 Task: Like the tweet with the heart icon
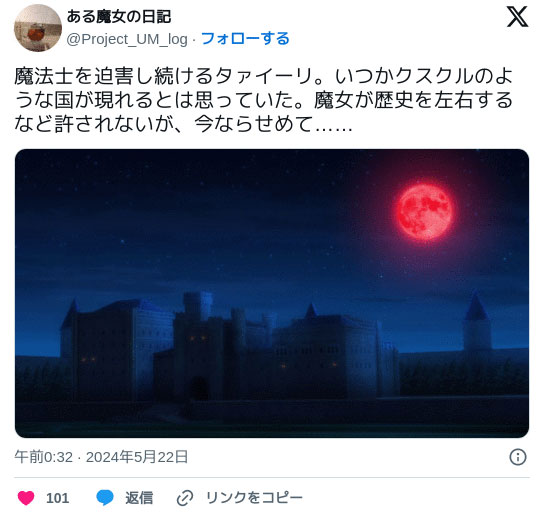tap(26, 498)
